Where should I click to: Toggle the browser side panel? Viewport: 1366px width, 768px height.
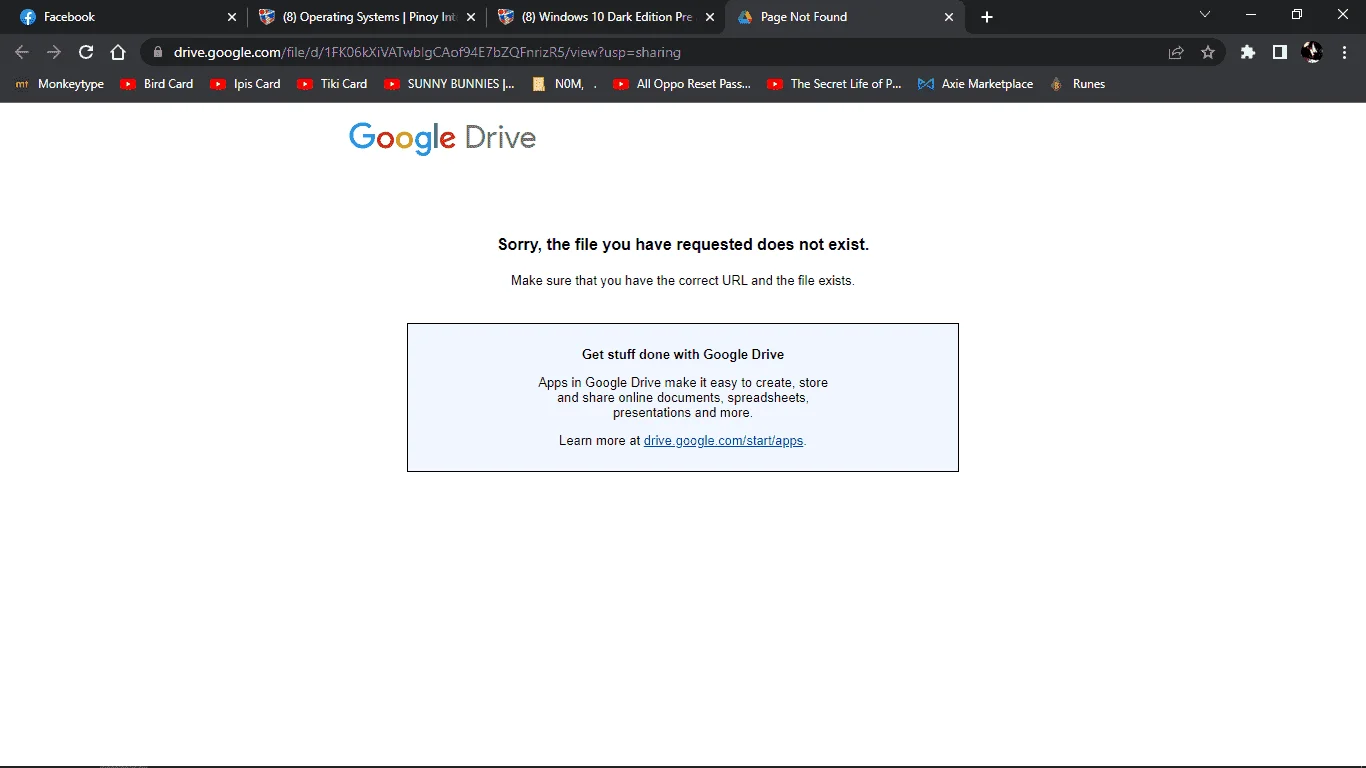[1280, 52]
